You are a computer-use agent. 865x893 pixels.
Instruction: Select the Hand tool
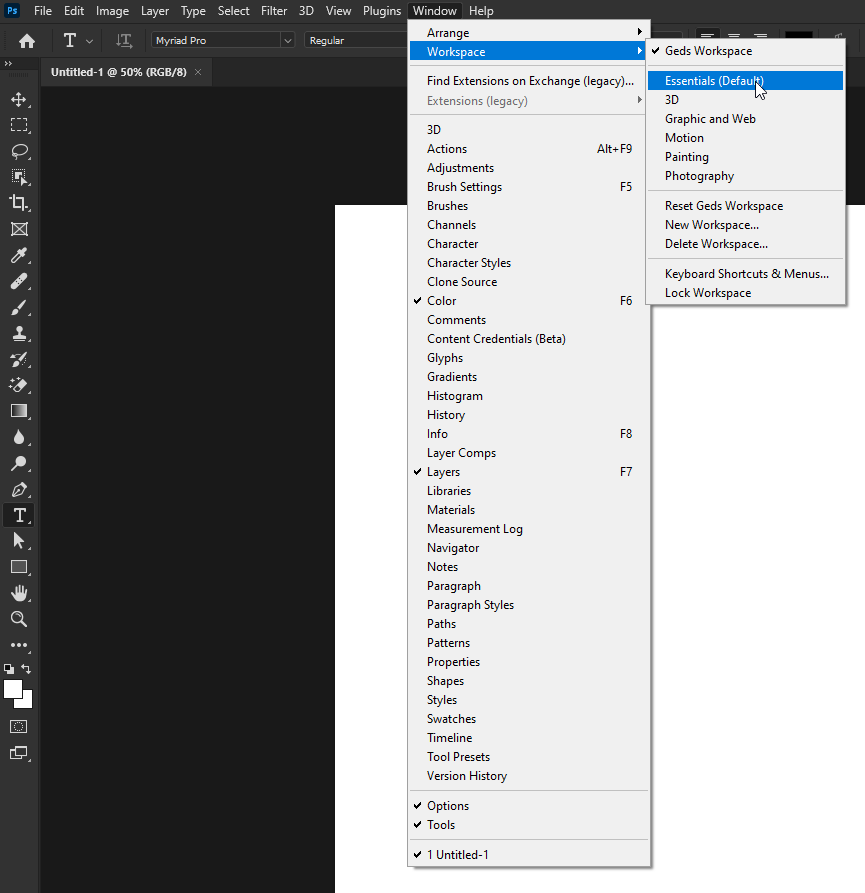19,593
